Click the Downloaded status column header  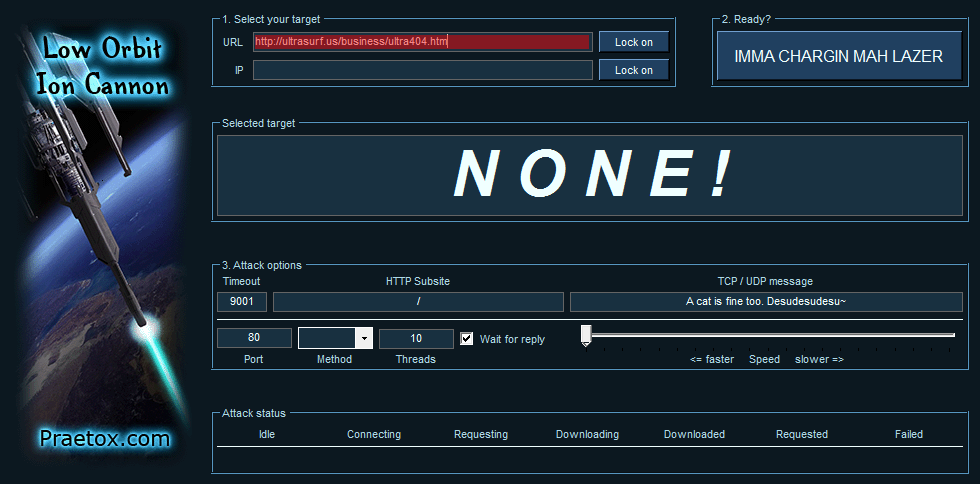tap(694, 434)
